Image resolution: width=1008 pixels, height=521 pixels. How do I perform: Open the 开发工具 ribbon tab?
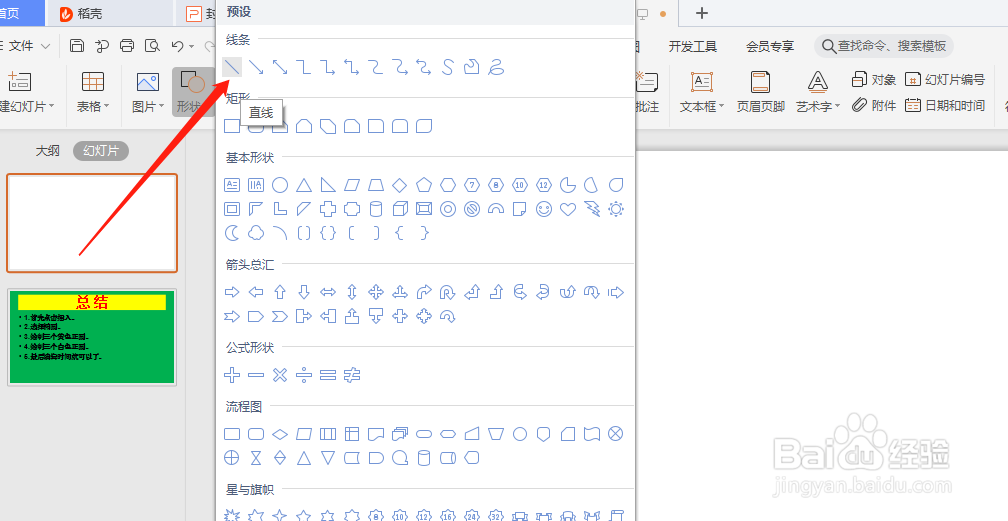(x=692, y=46)
